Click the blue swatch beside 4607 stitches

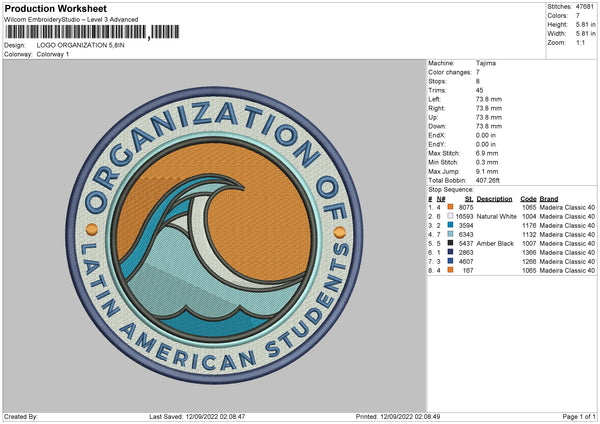[450, 261]
